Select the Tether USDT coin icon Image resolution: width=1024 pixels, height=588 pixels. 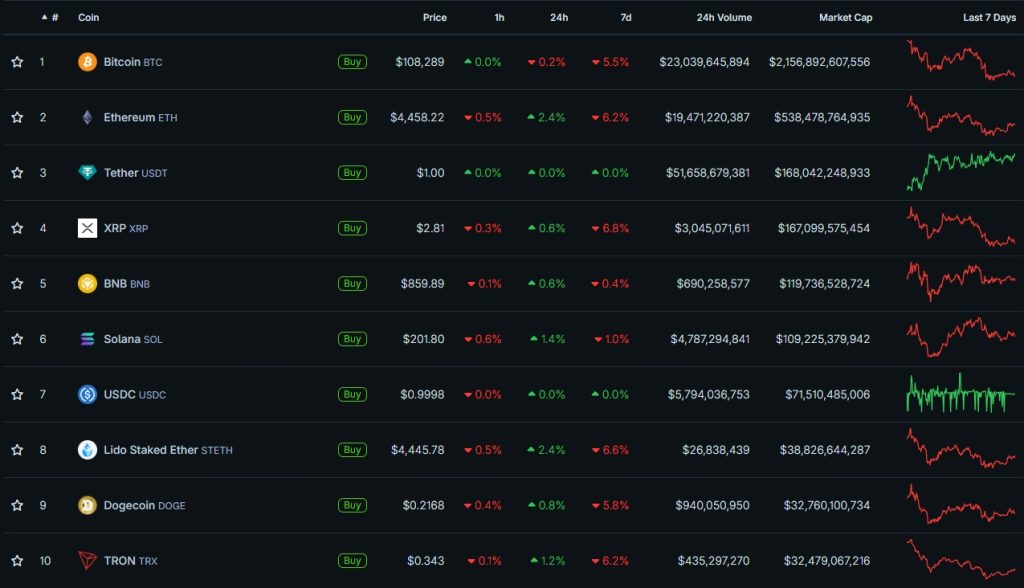(89, 172)
